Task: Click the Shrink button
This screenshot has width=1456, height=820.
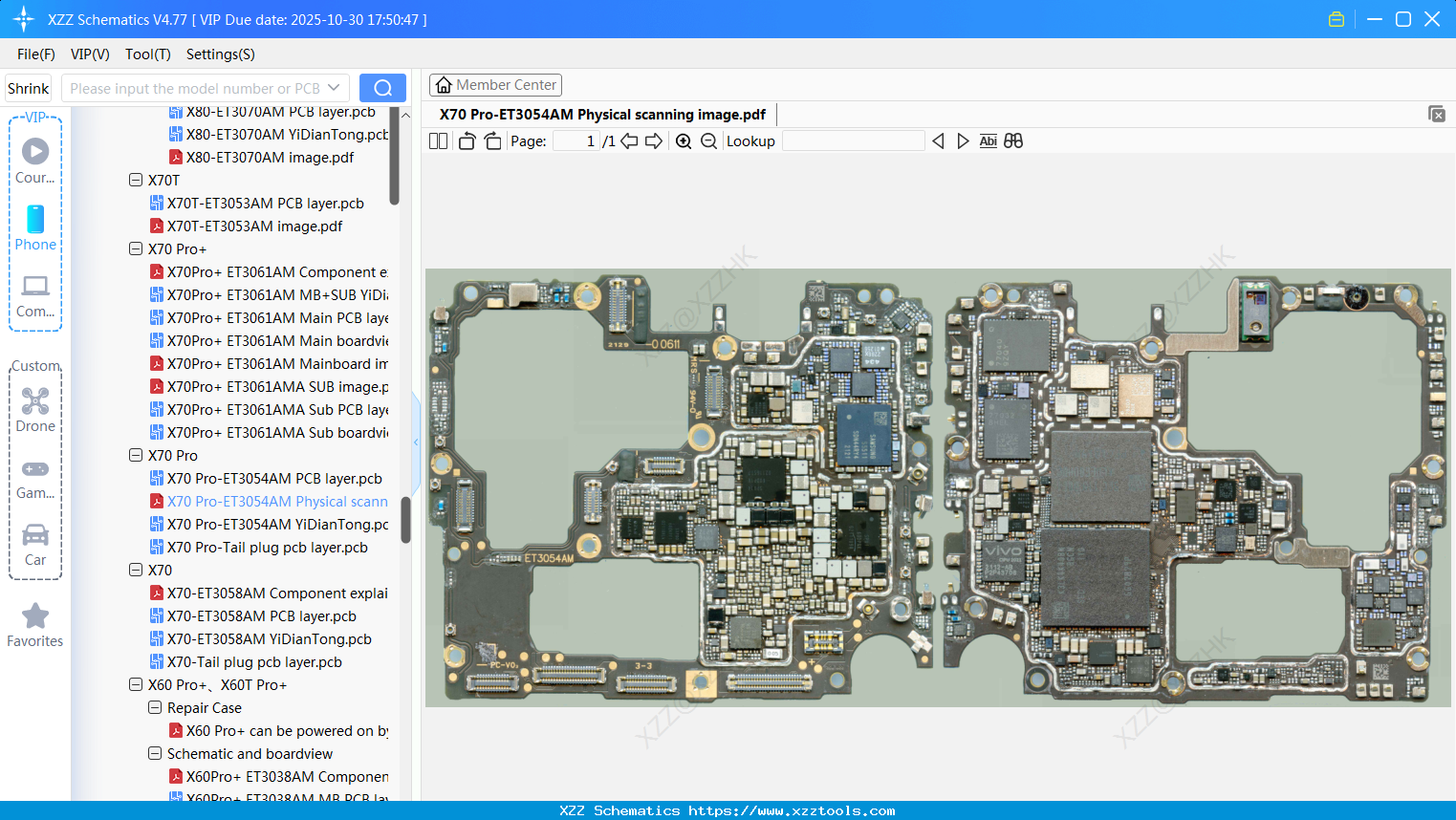Action: 28,87
